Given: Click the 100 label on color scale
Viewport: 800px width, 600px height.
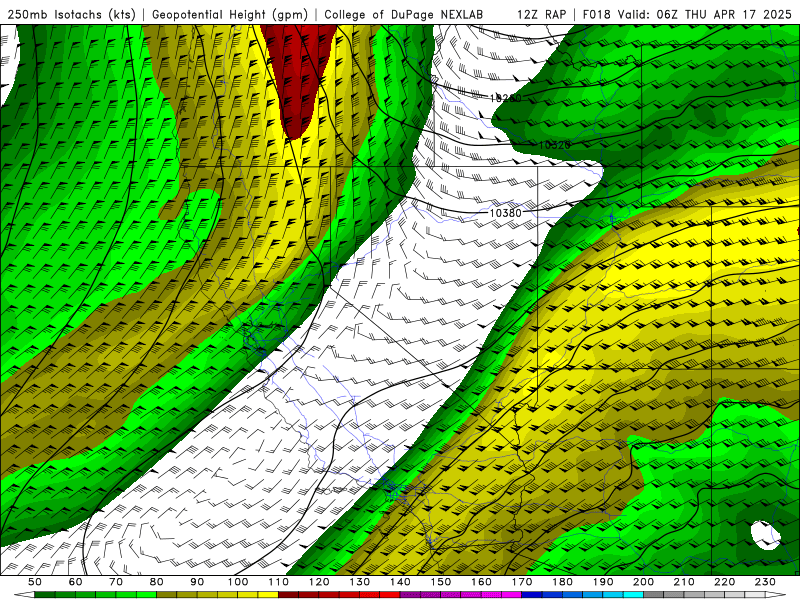Looking at the screenshot, I should coord(238,582).
